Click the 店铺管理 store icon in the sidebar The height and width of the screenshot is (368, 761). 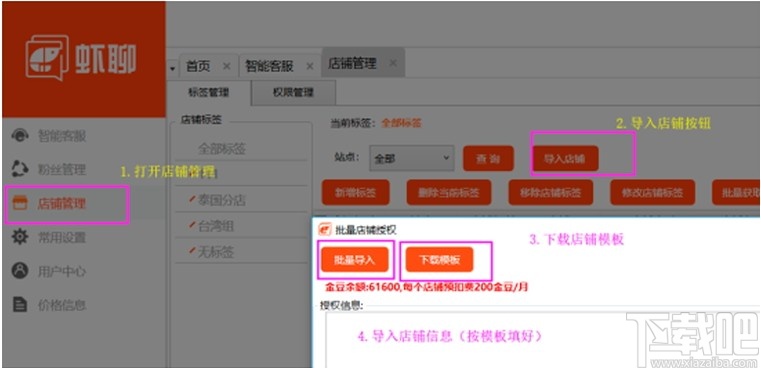(x=19, y=203)
